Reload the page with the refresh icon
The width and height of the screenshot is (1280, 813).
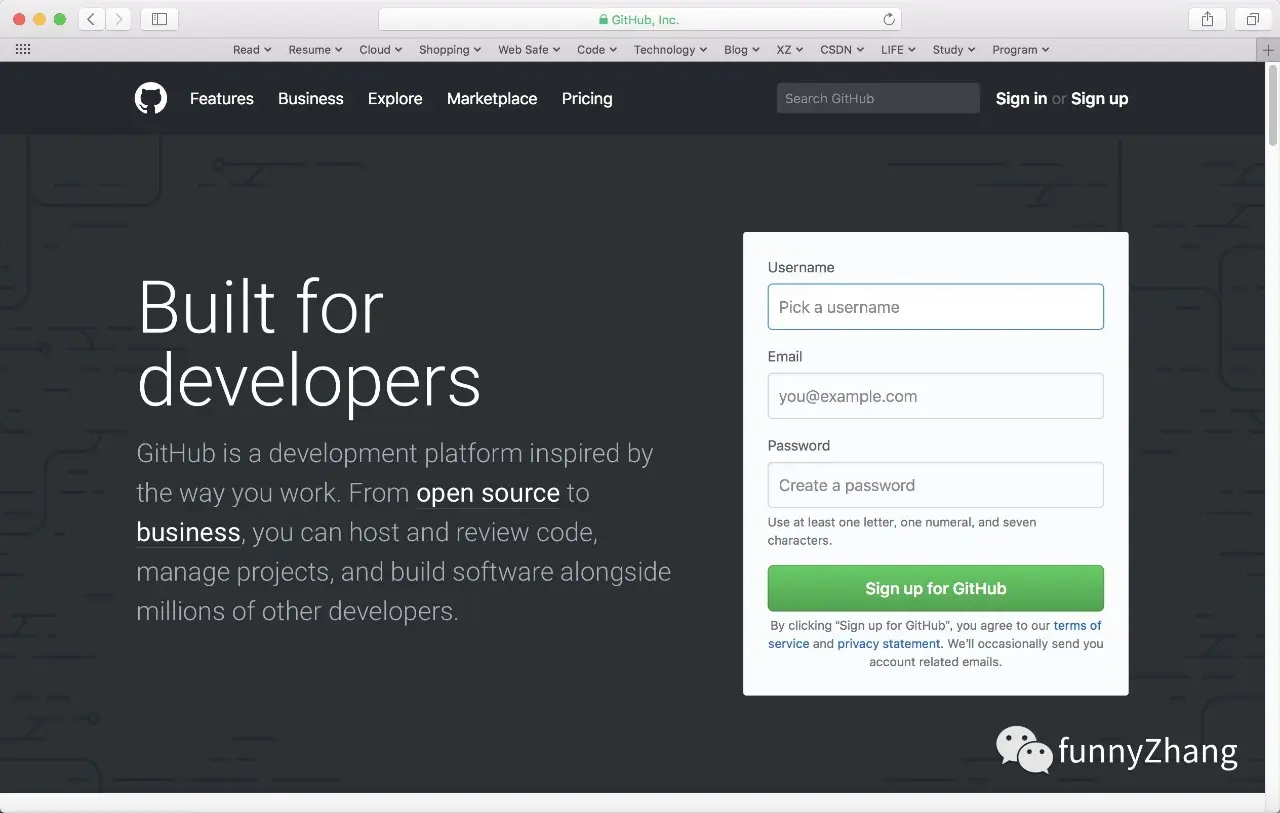tap(888, 19)
